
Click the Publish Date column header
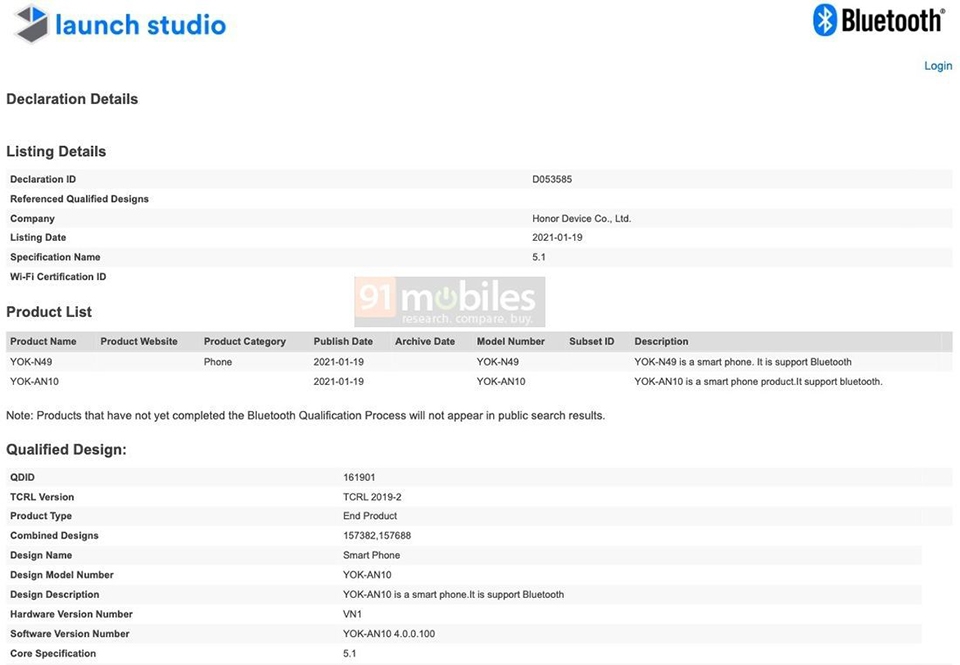pos(343,342)
